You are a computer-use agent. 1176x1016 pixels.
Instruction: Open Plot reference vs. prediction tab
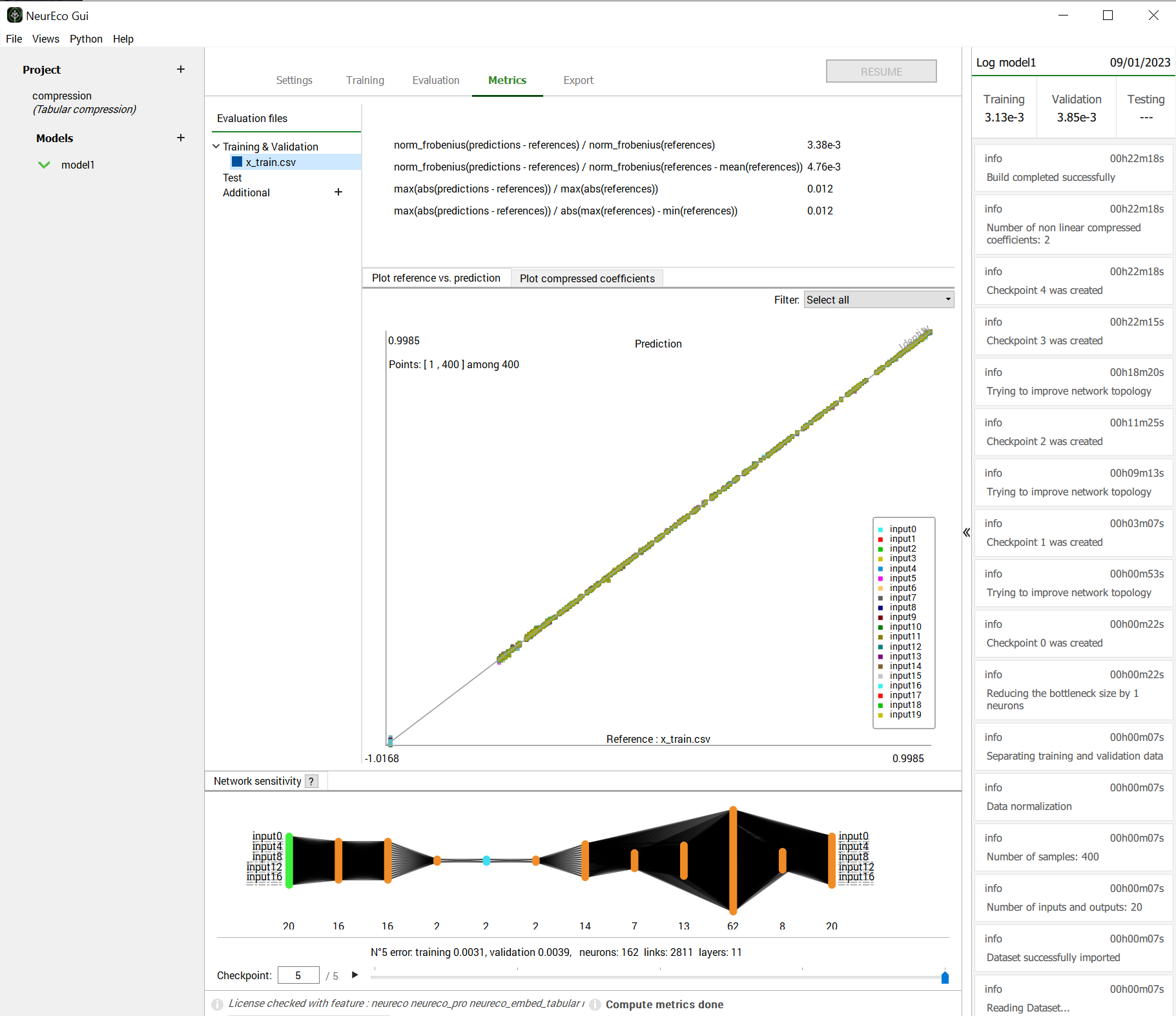(x=436, y=278)
